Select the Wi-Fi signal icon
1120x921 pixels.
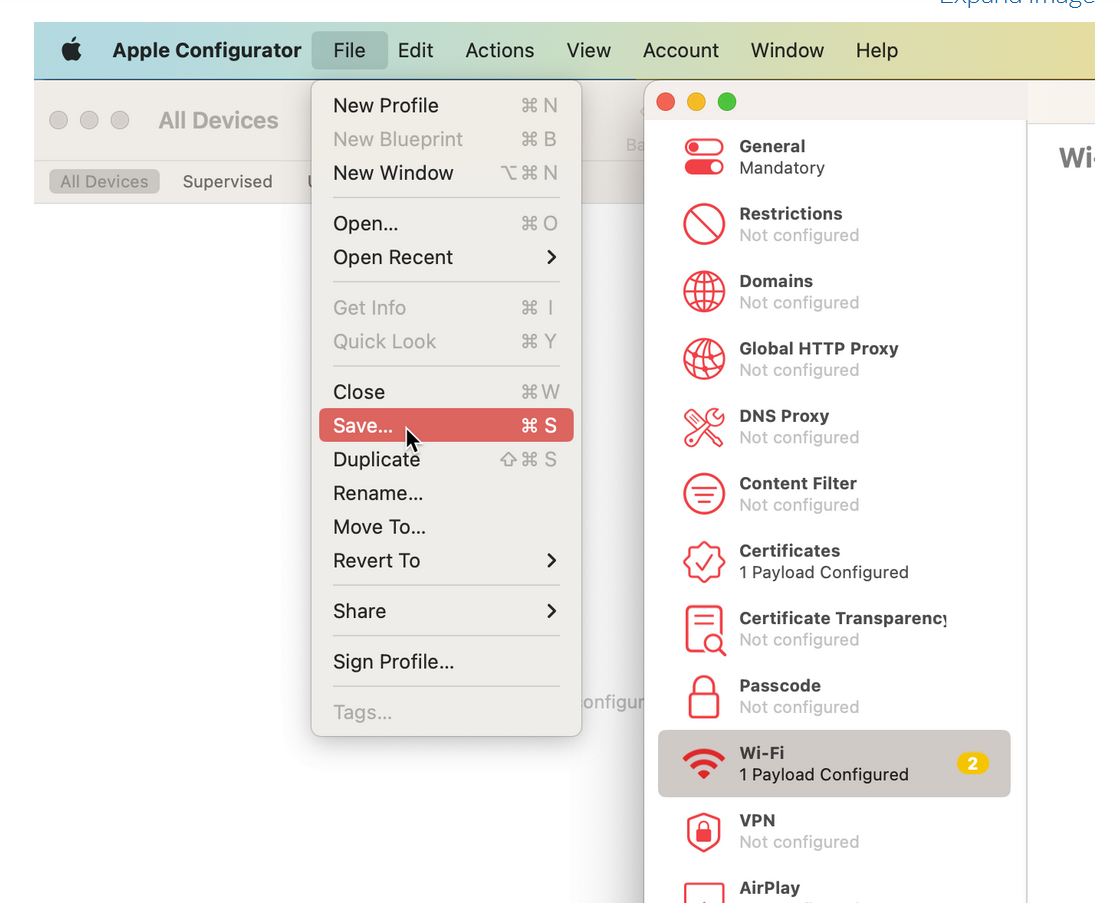click(704, 764)
